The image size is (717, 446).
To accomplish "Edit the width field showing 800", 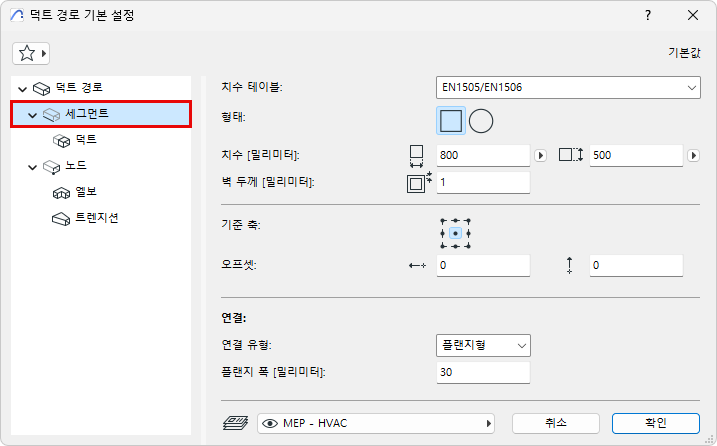I will pos(483,156).
